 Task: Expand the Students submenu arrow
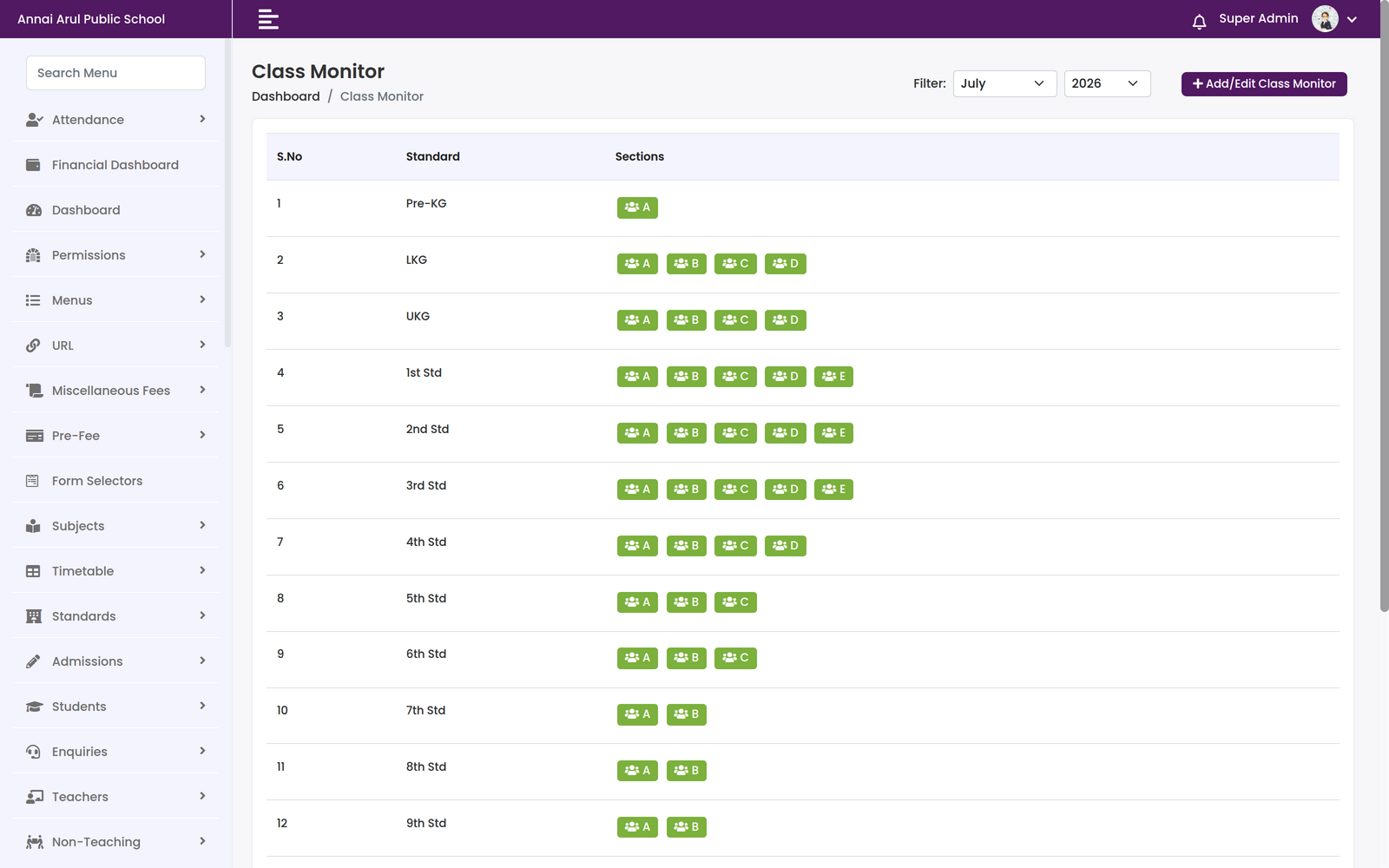click(202, 706)
